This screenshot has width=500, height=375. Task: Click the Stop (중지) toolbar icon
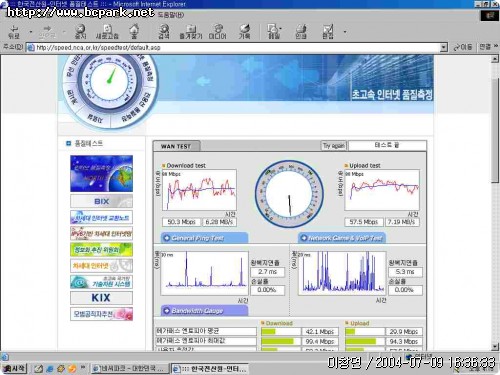pyautogui.click(x=80, y=32)
